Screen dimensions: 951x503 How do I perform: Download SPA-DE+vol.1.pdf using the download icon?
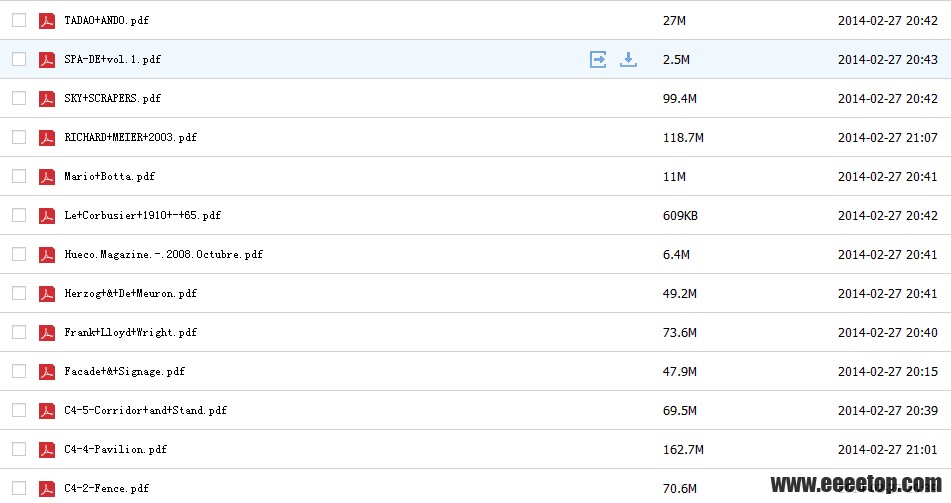[x=628, y=59]
